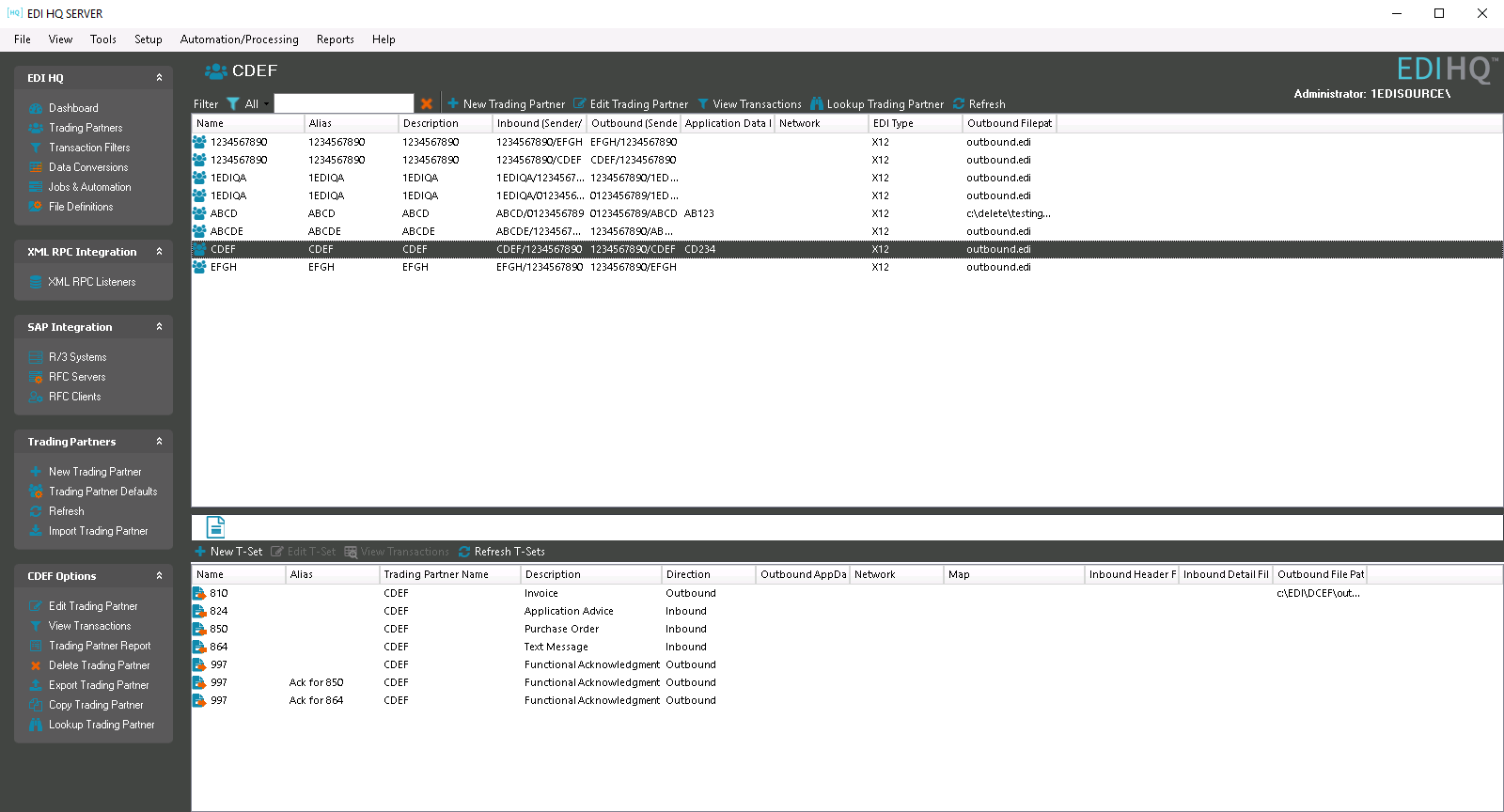The width and height of the screenshot is (1504, 812).
Task: Click Edit Trading Partner in the toolbar
Action: [631, 104]
